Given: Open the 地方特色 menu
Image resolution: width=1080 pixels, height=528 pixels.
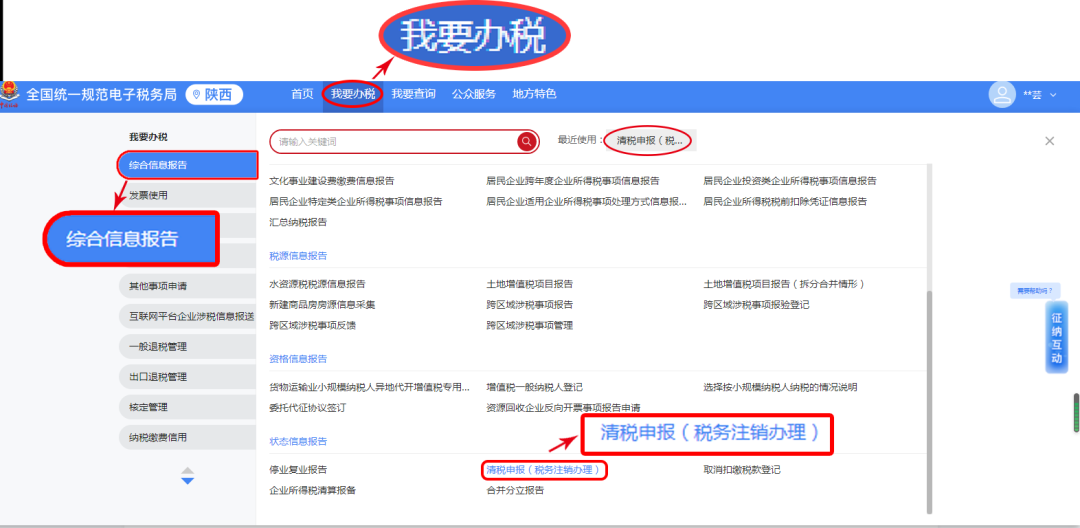Looking at the screenshot, I should [534, 94].
